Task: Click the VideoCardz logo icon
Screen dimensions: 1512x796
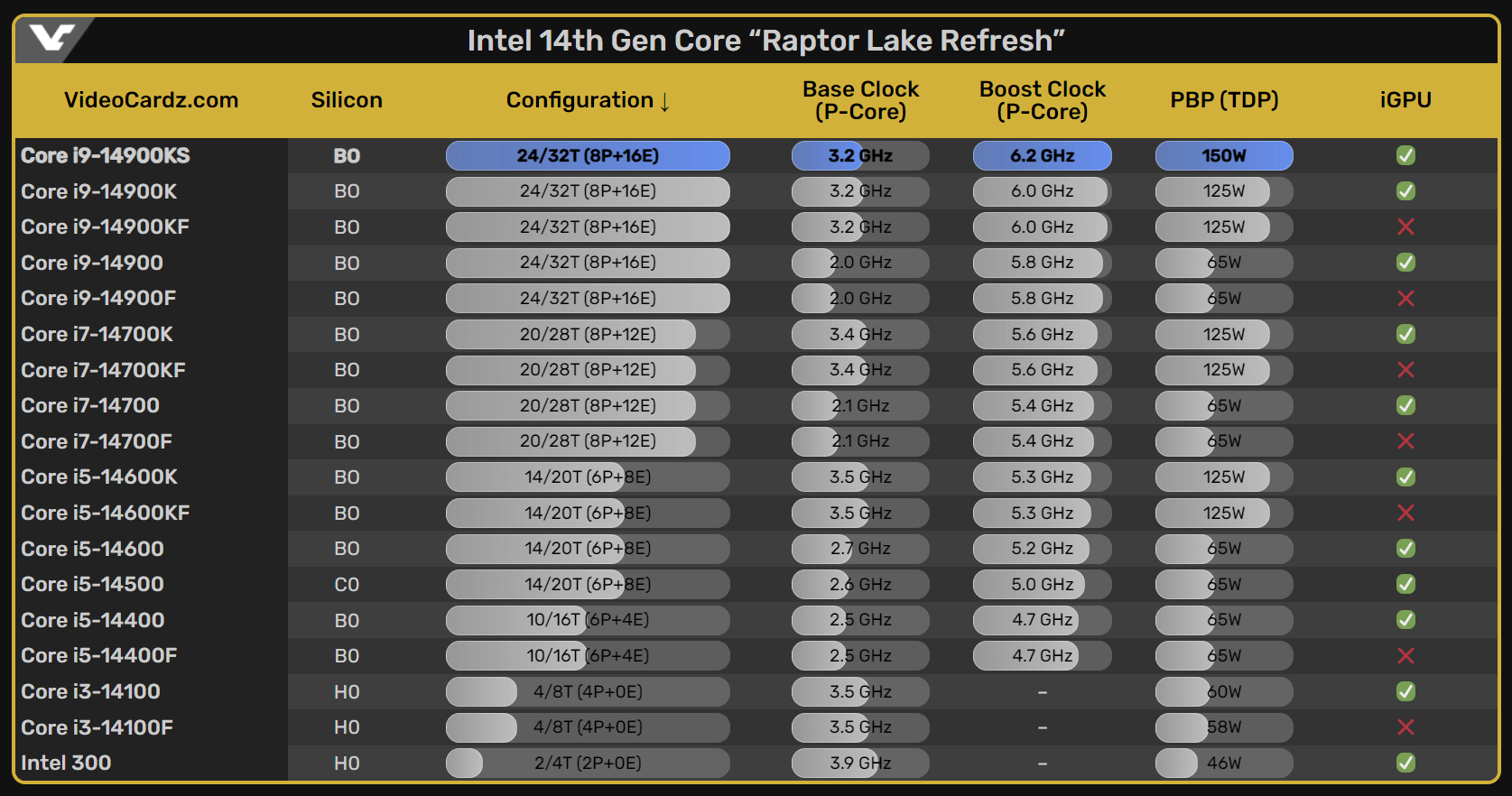Action: (x=51, y=38)
